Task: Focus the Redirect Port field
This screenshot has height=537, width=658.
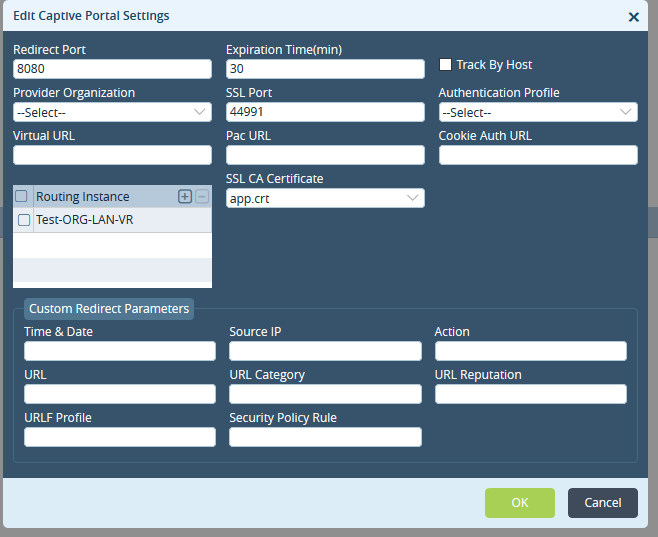Action: pyautogui.click(x=112, y=69)
